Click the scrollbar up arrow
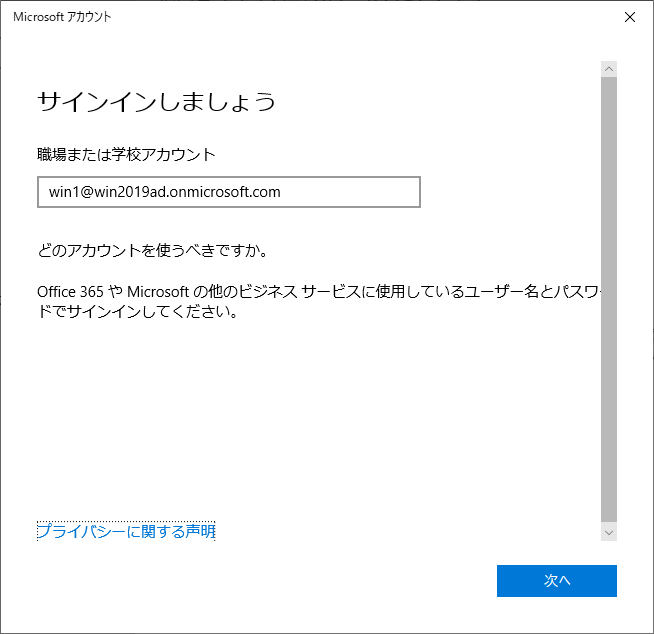 pos(609,69)
